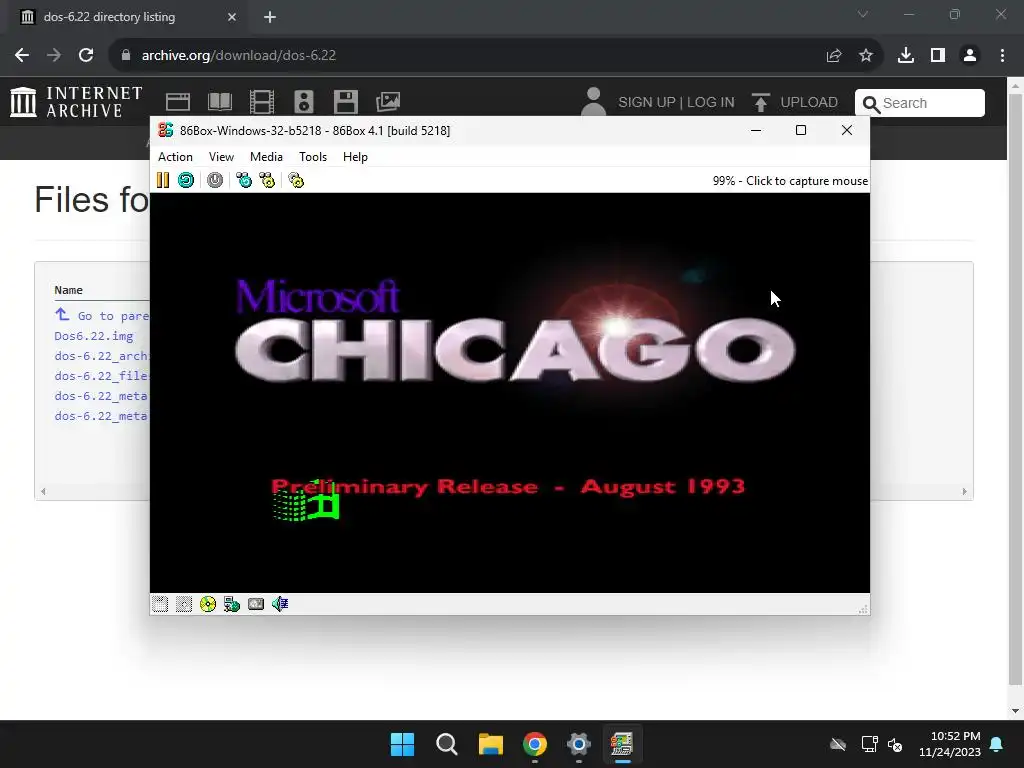Click the page vertical scrollbar

click(x=1016, y=389)
